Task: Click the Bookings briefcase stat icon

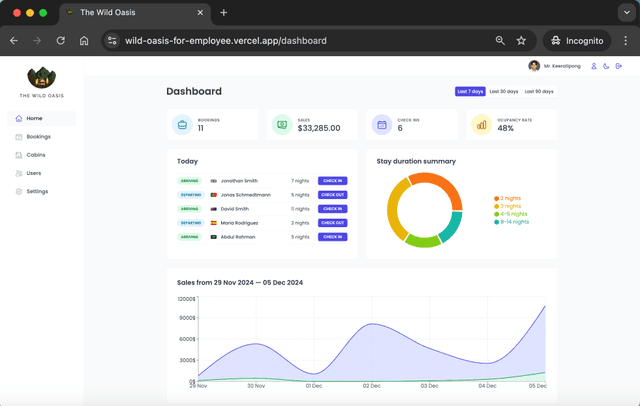Action: (182, 125)
